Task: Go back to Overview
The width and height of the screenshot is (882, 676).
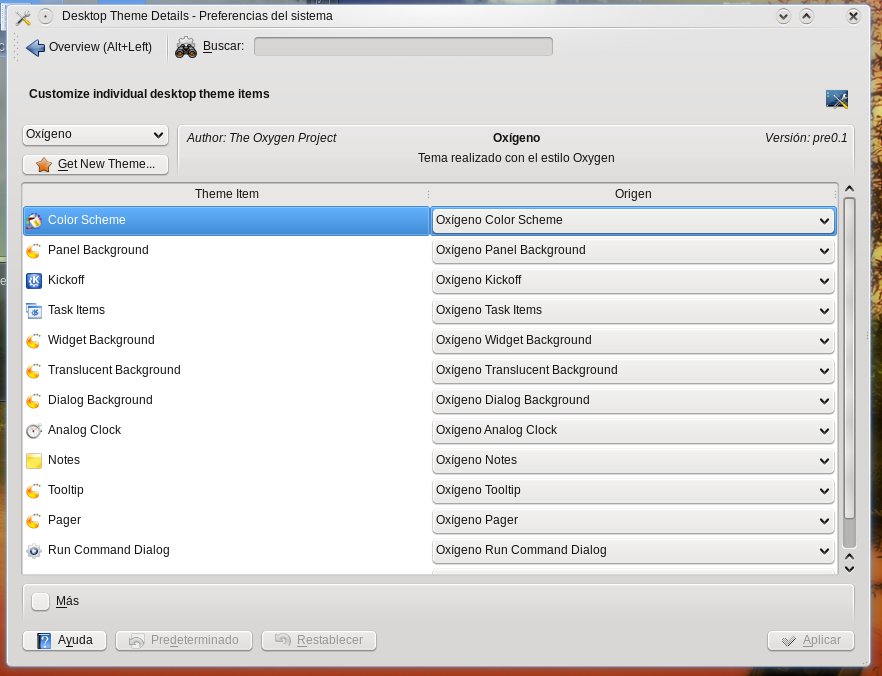Action: (x=90, y=47)
